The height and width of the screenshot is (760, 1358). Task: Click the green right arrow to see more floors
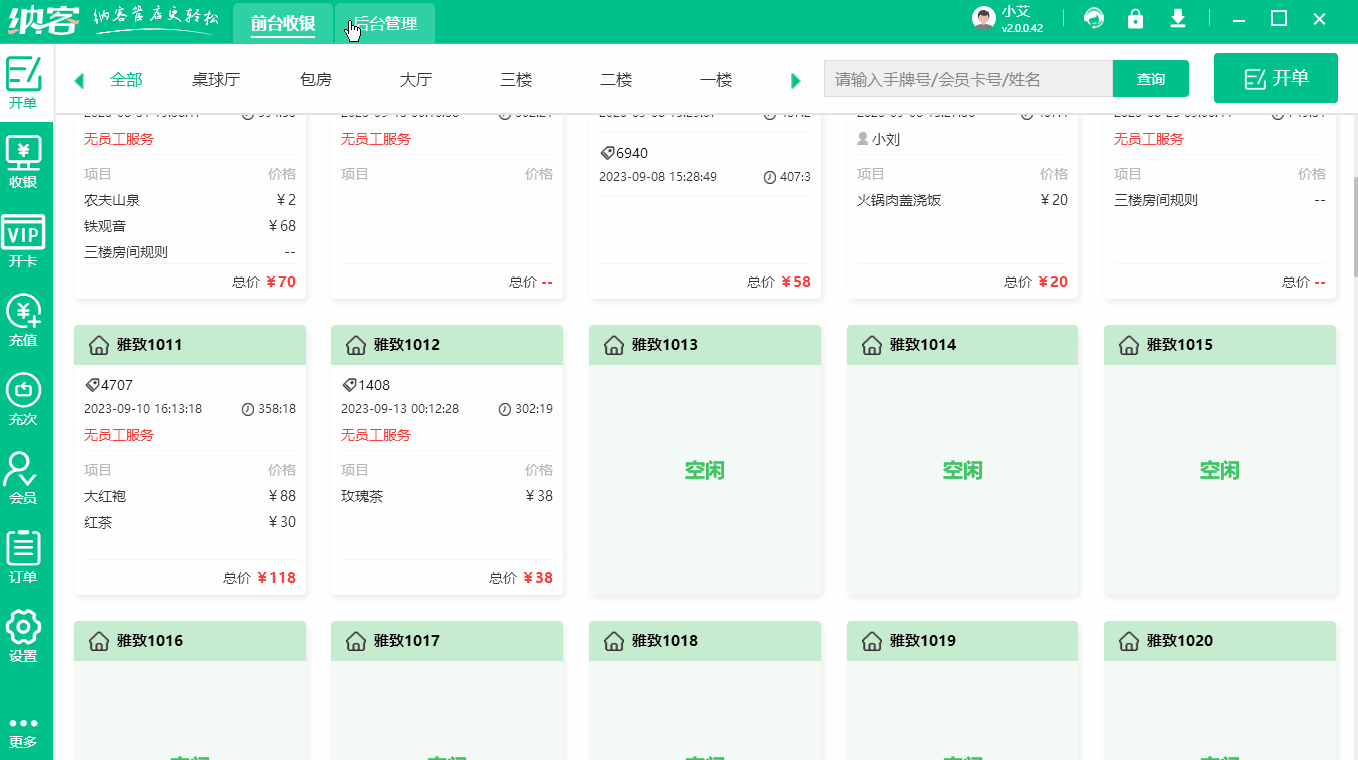click(795, 79)
